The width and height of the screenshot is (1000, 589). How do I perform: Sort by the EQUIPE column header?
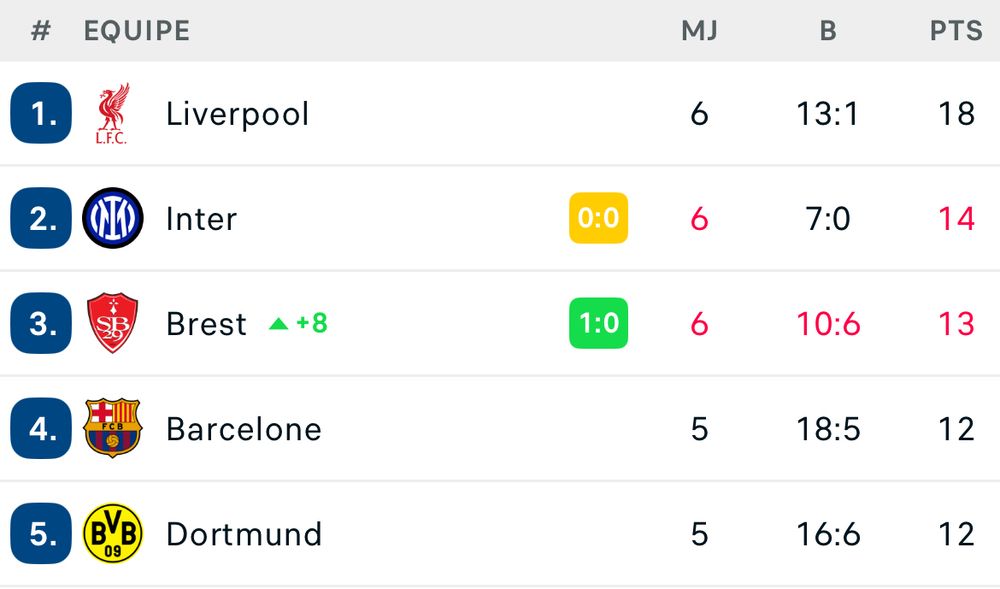point(137,31)
